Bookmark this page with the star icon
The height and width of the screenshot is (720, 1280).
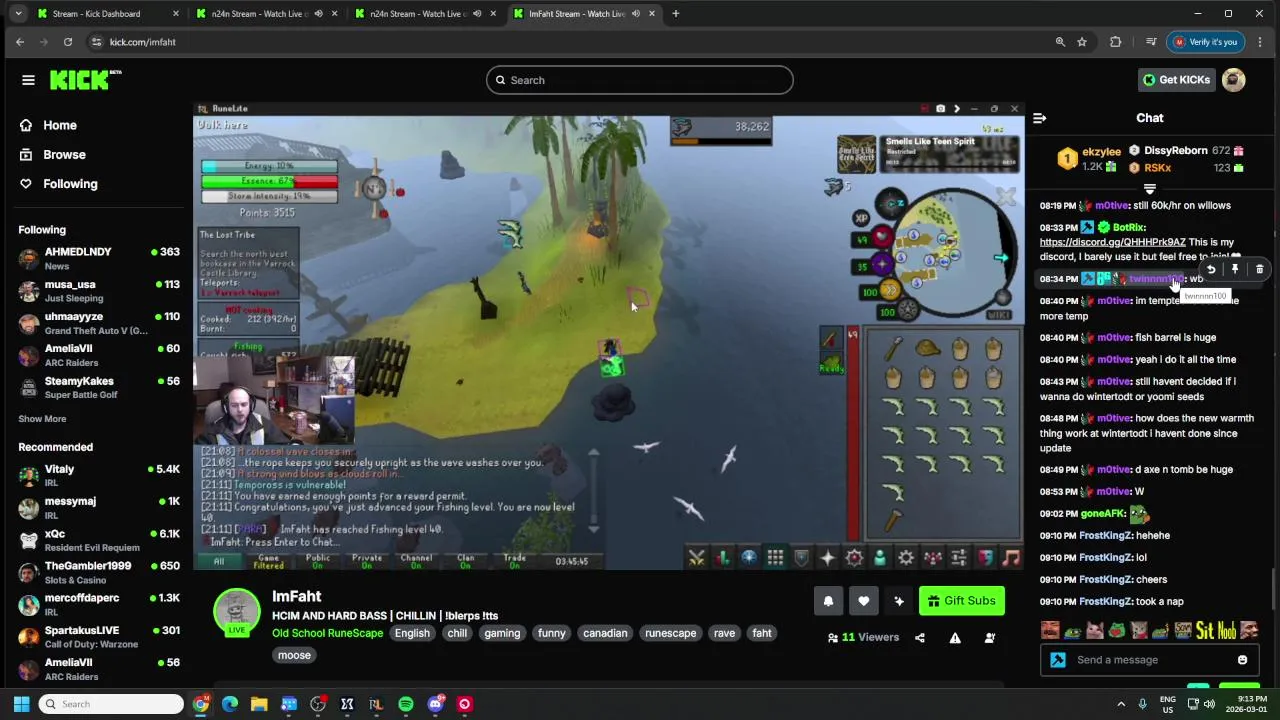pos(1082,42)
